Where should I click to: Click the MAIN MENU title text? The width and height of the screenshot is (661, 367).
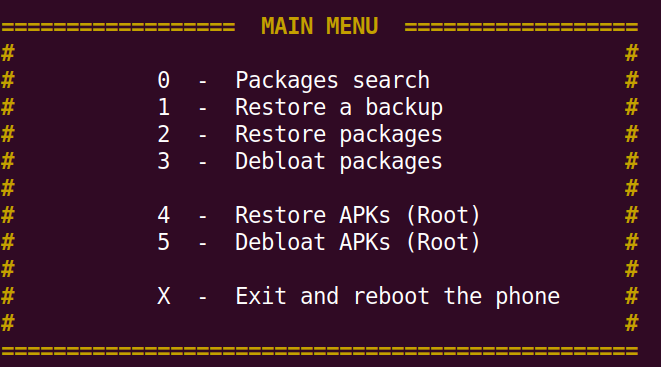pyautogui.click(x=319, y=26)
